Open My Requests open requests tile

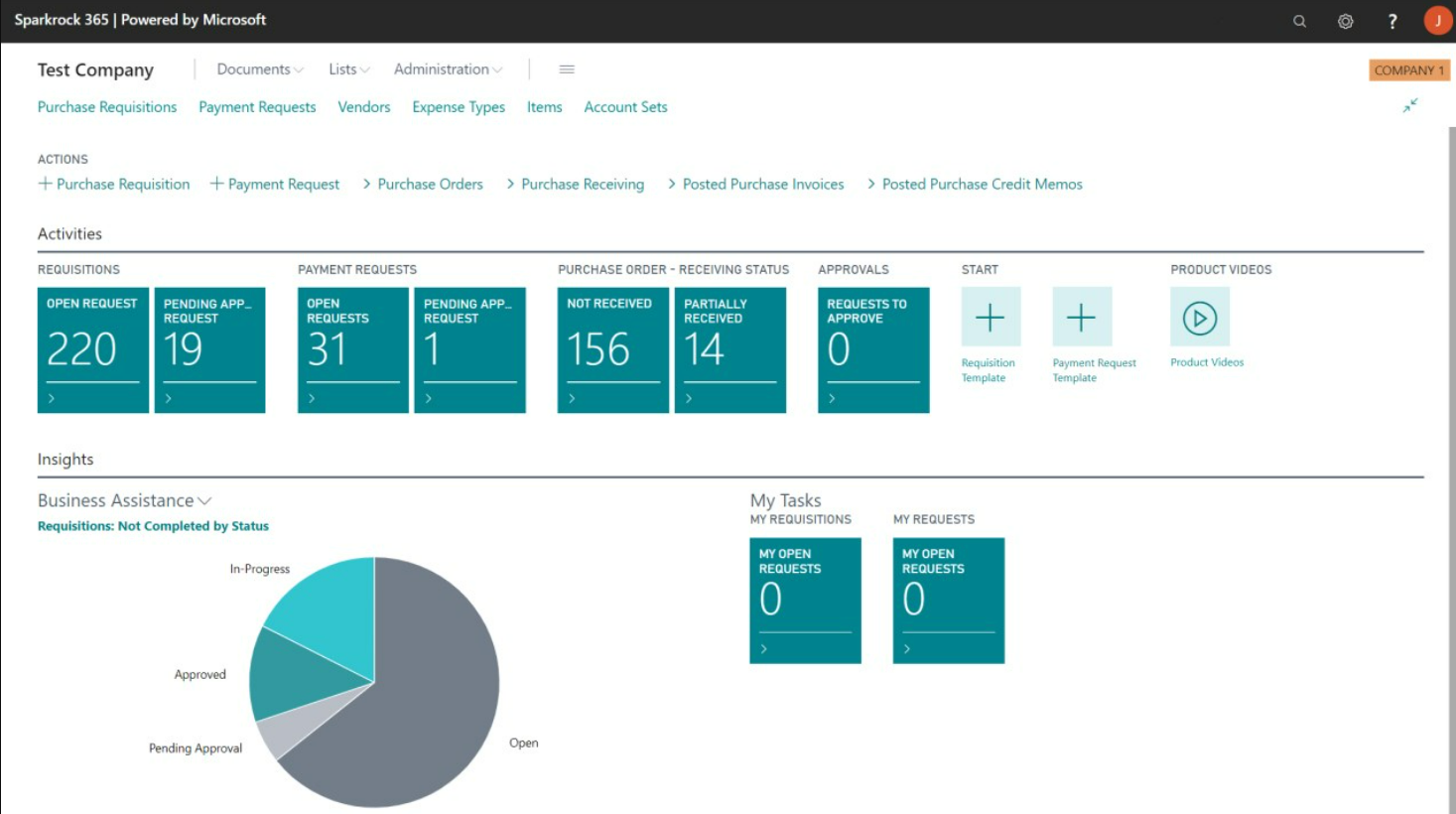tap(949, 601)
